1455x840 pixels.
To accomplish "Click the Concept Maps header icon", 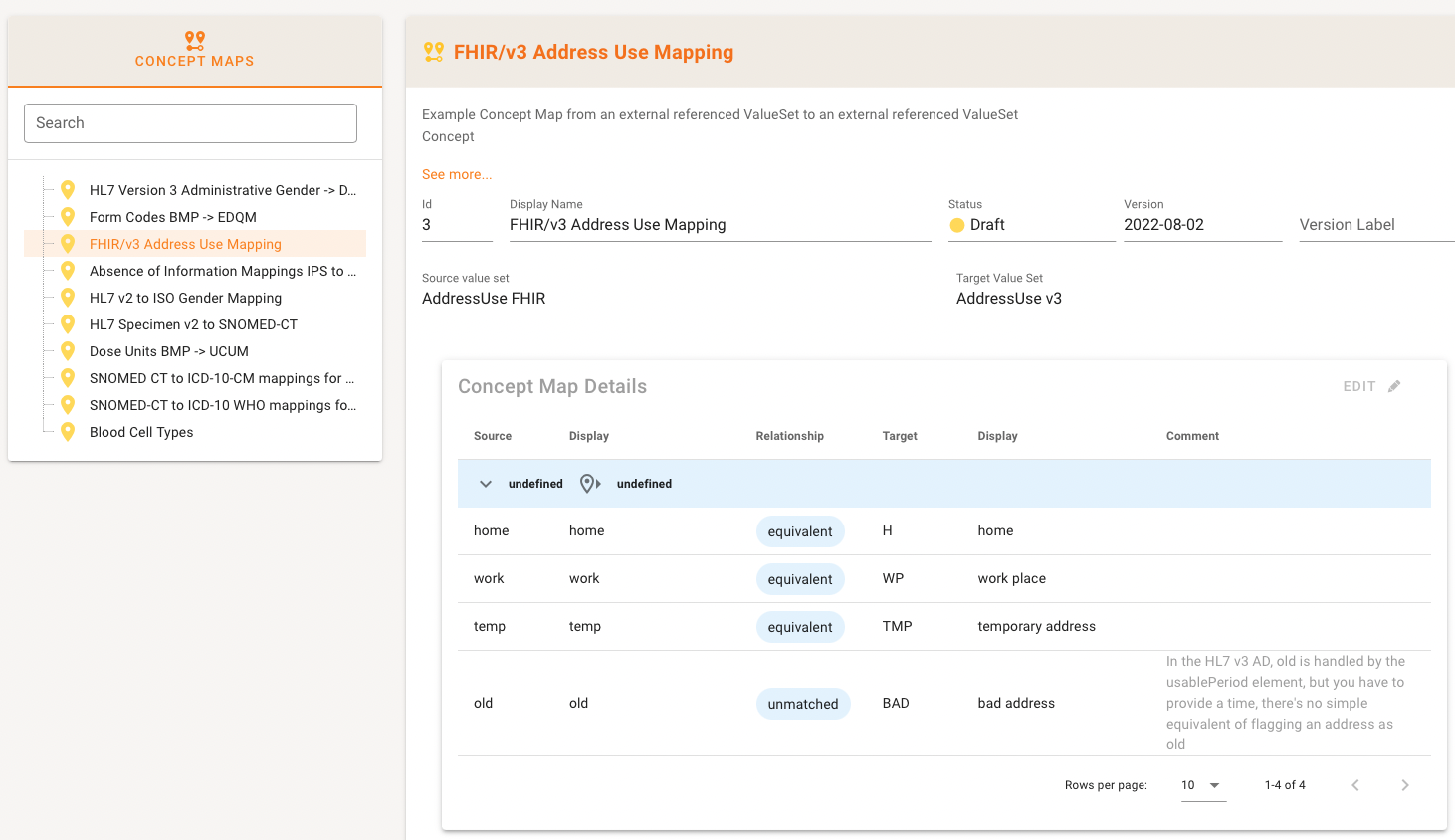I will point(195,40).
